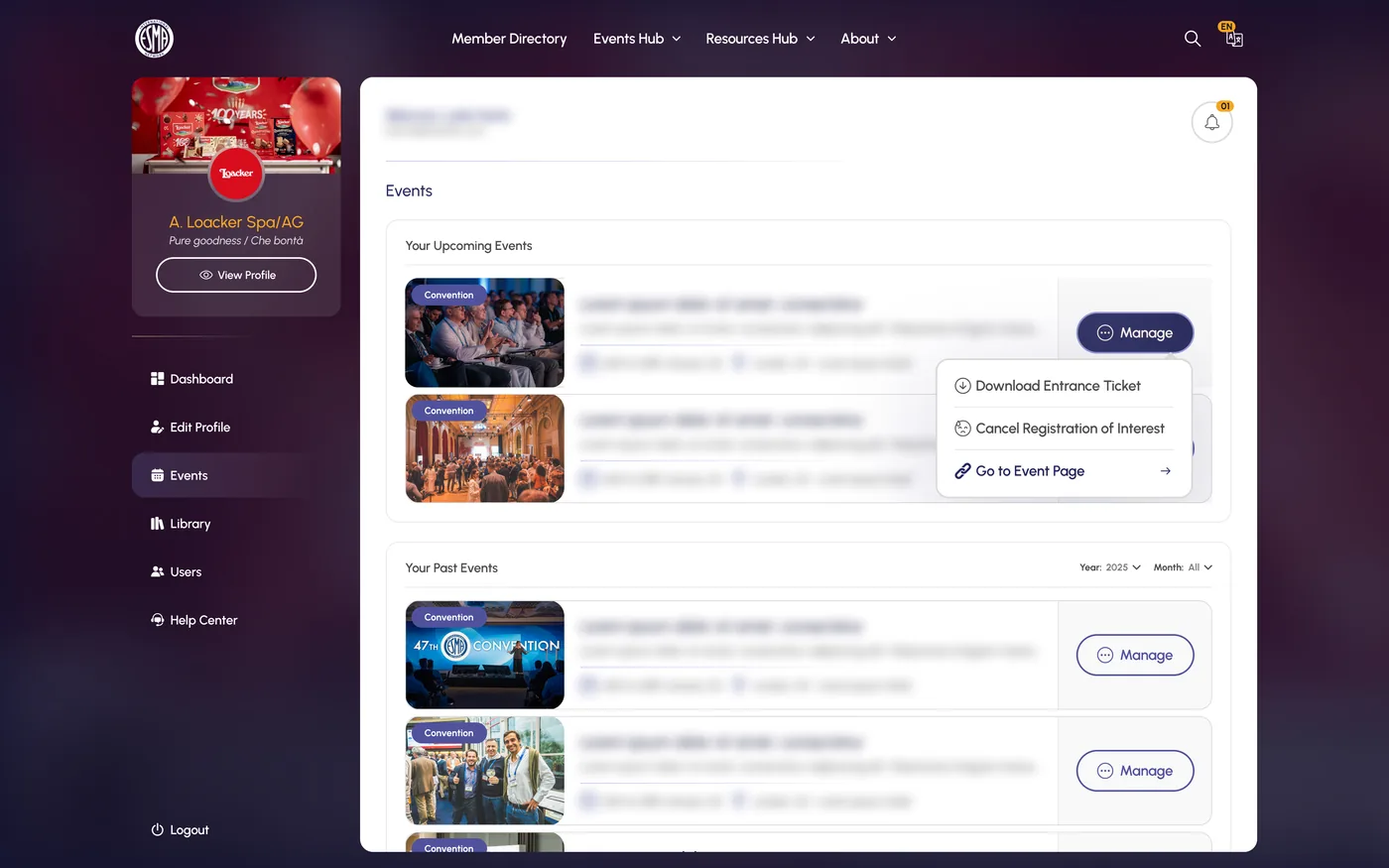Open Member Directory in the top navigation
This screenshot has height=868, width=1389.
coord(509,39)
